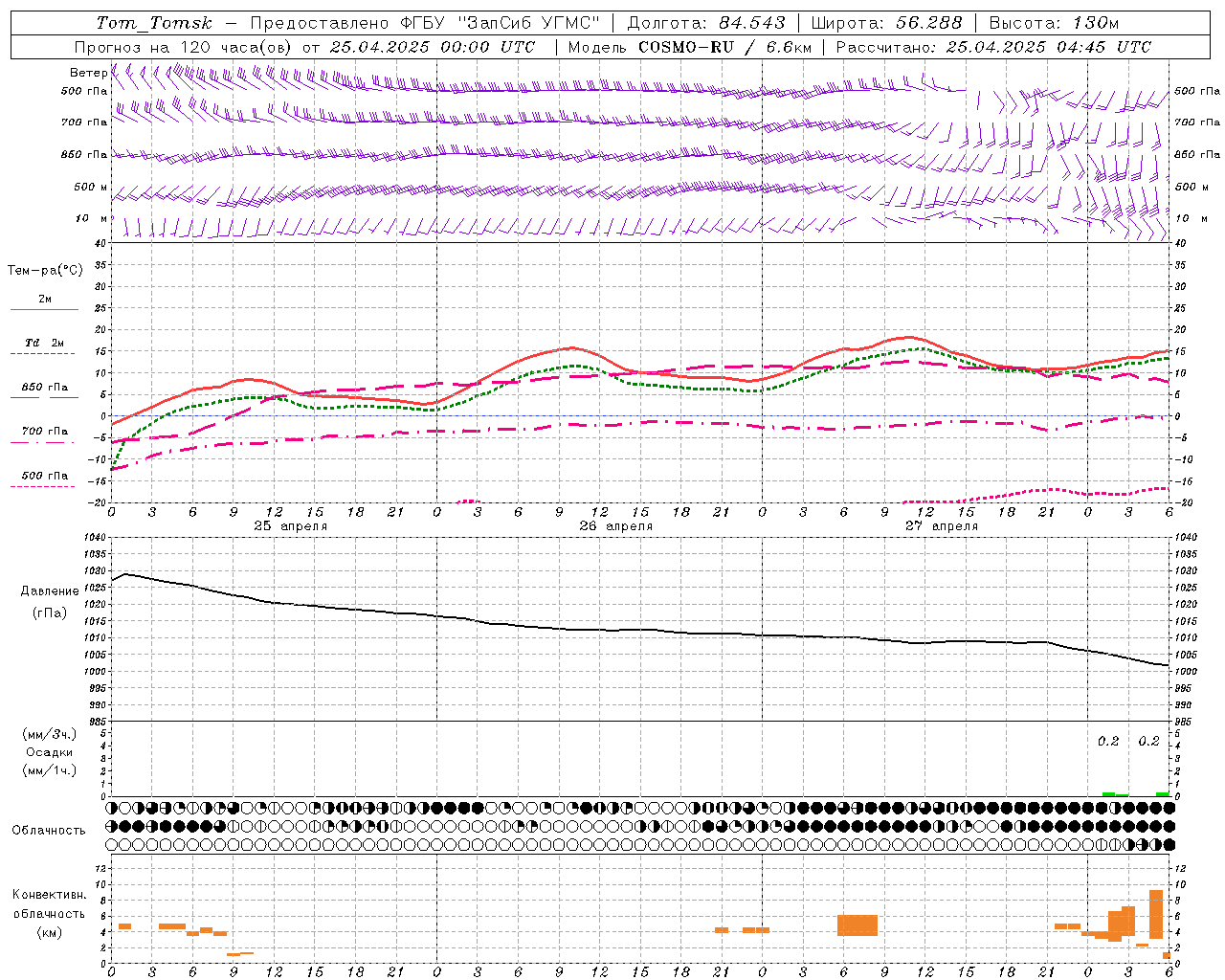The height and width of the screenshot is (980, 1225).
Task: Select the "ЗапСиб УГМС" provider text
Action: pyautogui.click(x=528, y=23)
